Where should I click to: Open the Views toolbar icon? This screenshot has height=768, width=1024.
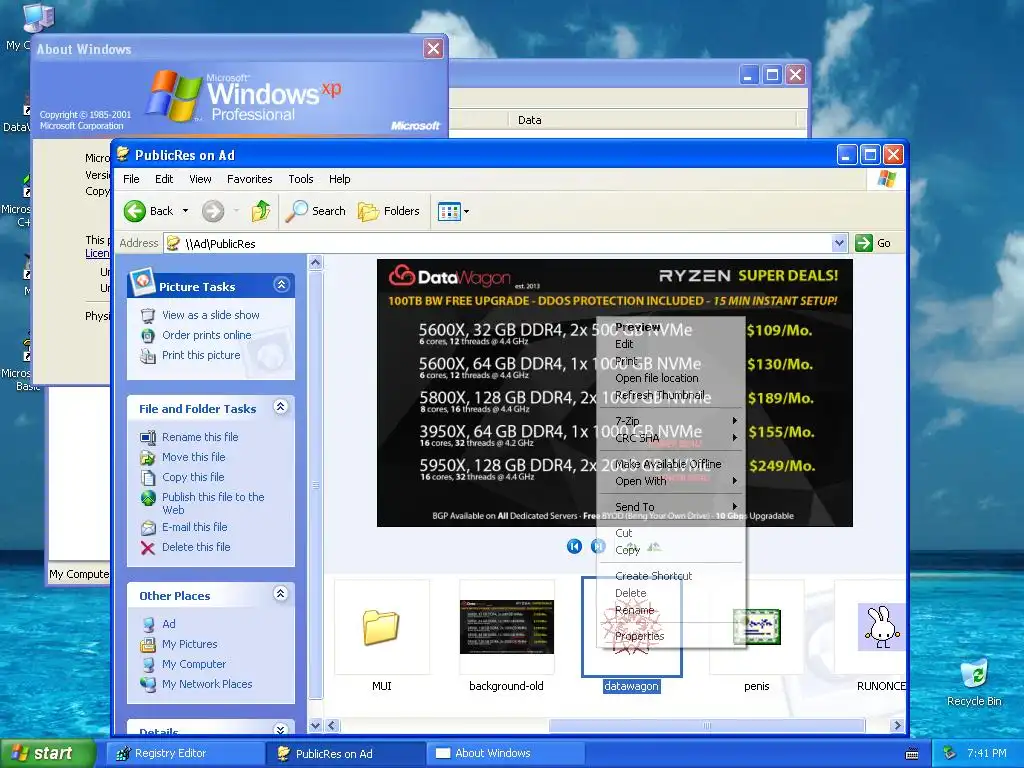(449, 211)
